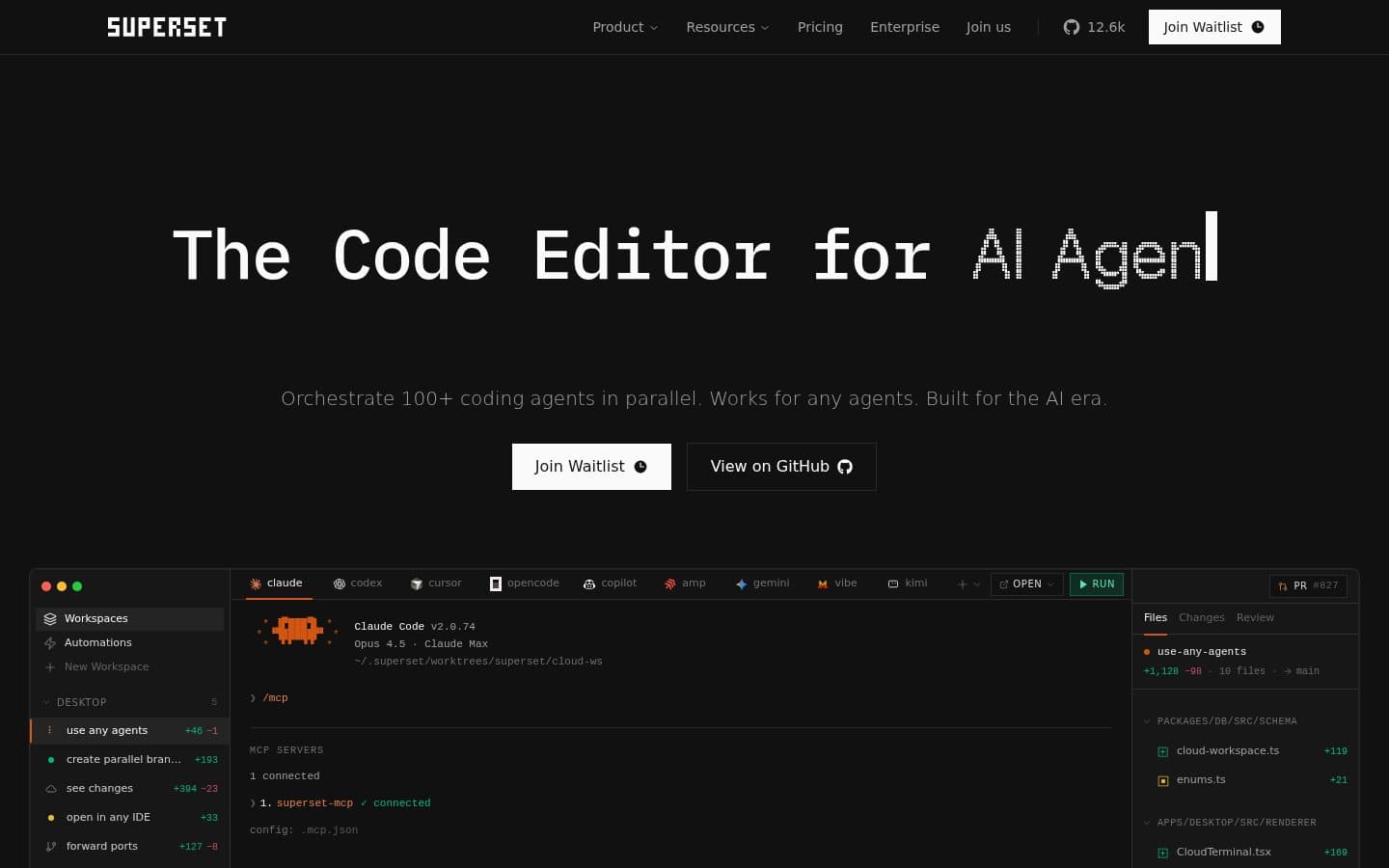Click the Claude Code pixel mascot
1389x868 pixels.
[x=297, y=631]
